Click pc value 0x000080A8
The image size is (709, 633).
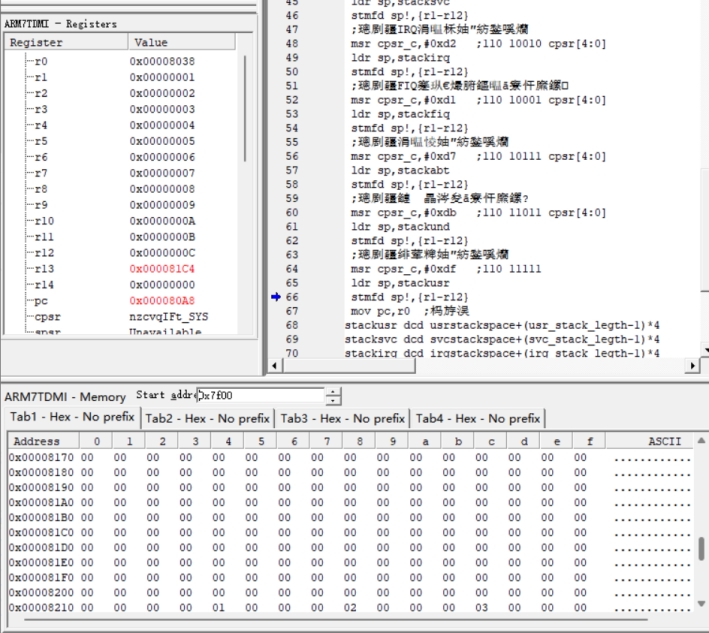(x=162, y=301)
